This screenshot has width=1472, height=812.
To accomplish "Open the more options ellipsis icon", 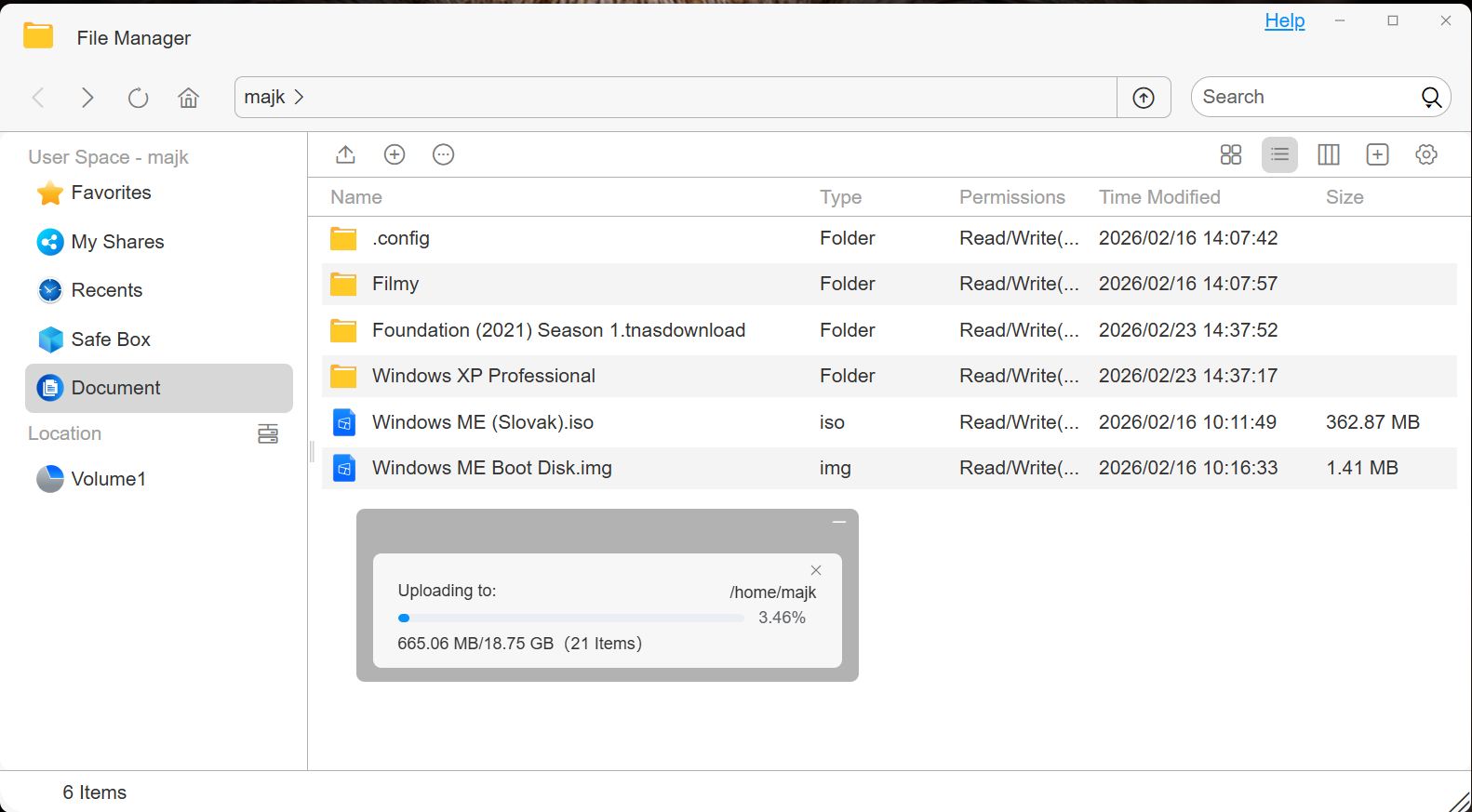I will (x=444, y=154).
